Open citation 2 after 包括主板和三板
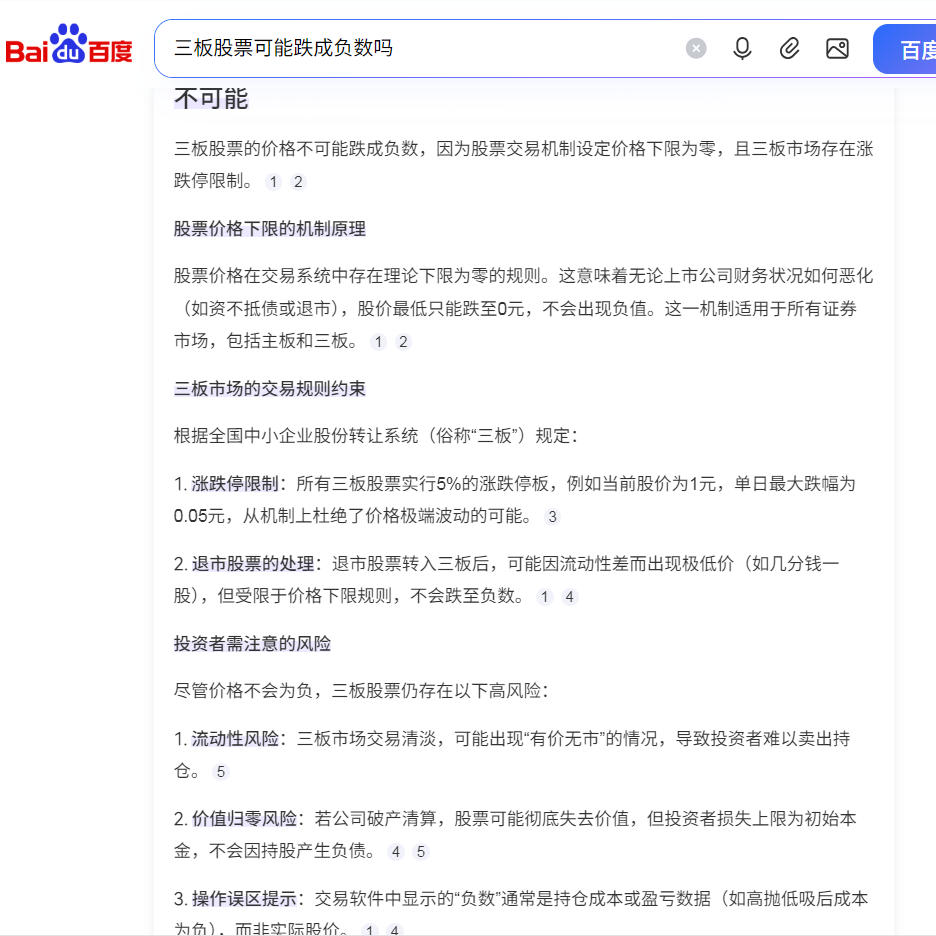The width and height of the screenshot is (936, 936). click(x=403, y=342)
